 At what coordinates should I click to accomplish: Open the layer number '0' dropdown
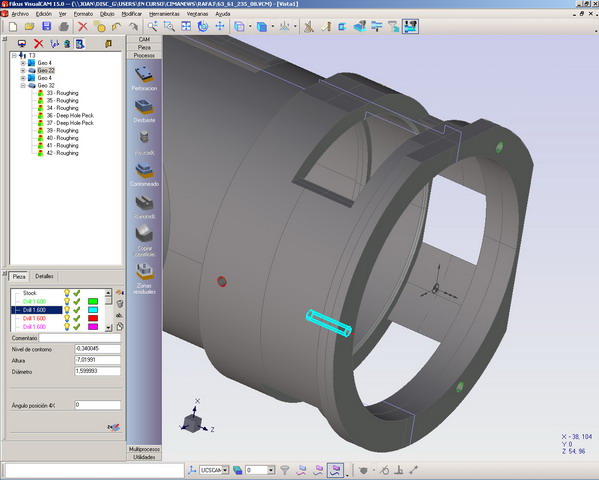point(271,470)
